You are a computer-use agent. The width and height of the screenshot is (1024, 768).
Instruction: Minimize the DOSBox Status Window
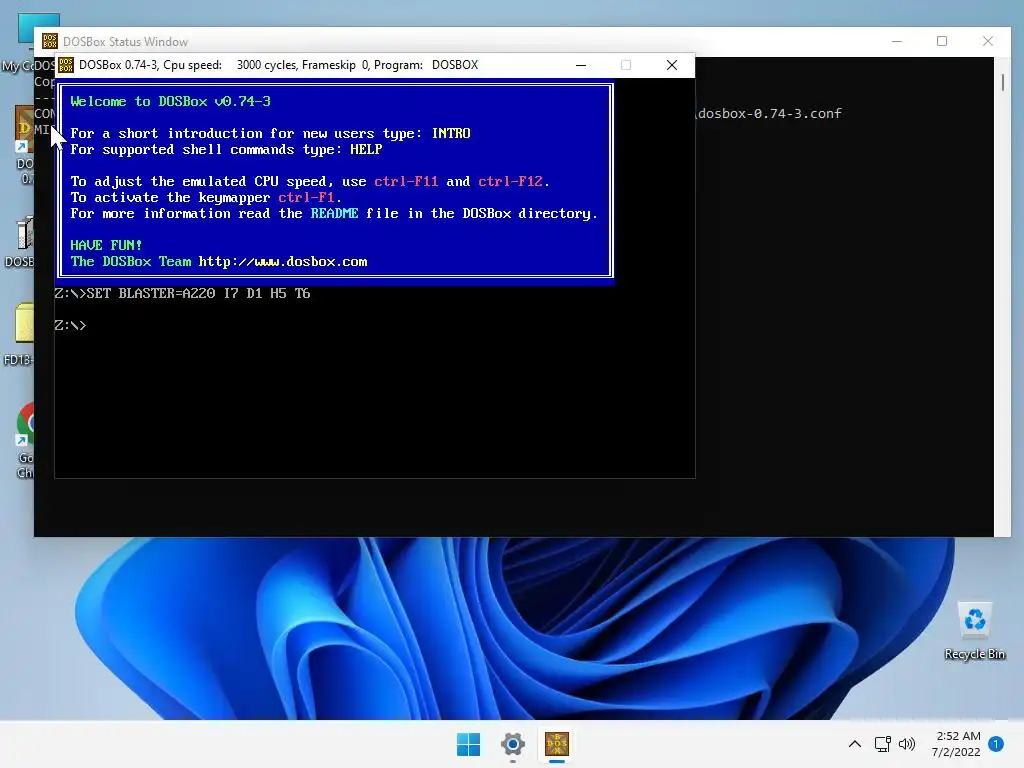[897, 41]
